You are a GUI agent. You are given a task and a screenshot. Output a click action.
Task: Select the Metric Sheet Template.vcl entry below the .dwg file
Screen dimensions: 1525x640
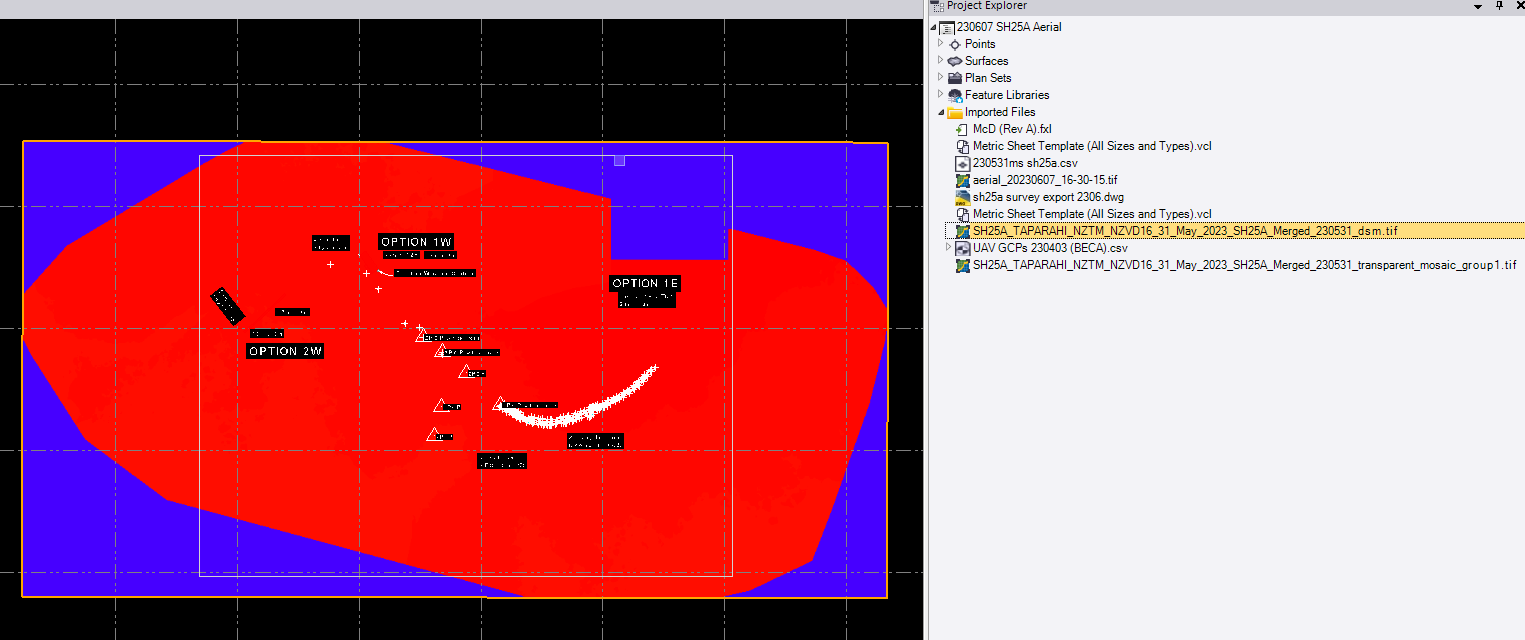(1092, 214)
